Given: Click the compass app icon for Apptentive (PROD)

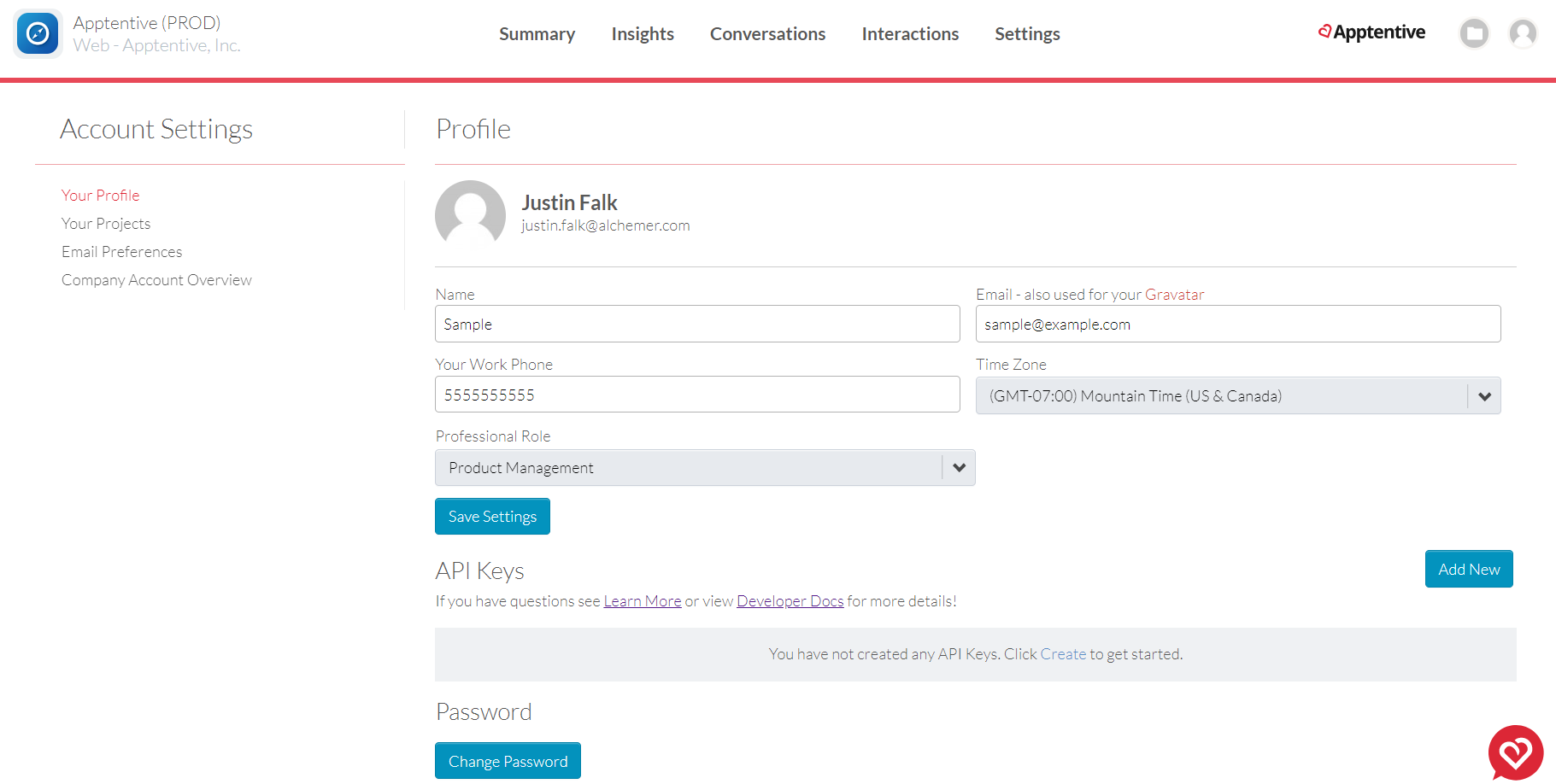Looking at the screenshot, I should 38,33.
